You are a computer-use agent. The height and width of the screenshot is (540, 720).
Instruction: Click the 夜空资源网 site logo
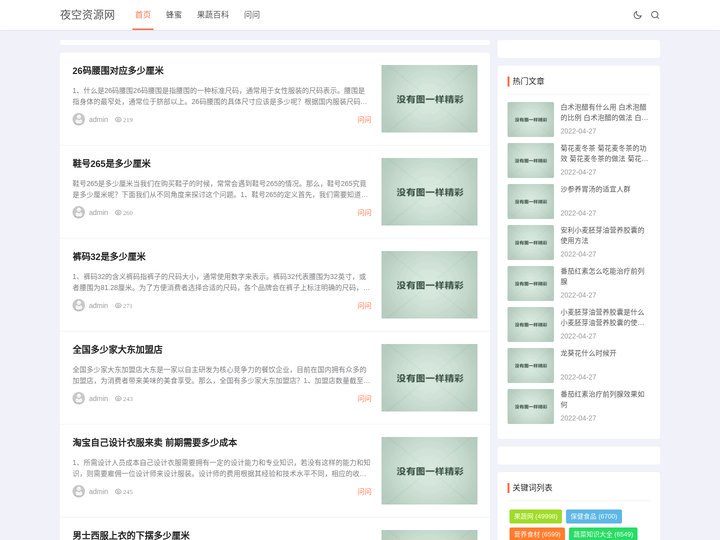(87, 15)
